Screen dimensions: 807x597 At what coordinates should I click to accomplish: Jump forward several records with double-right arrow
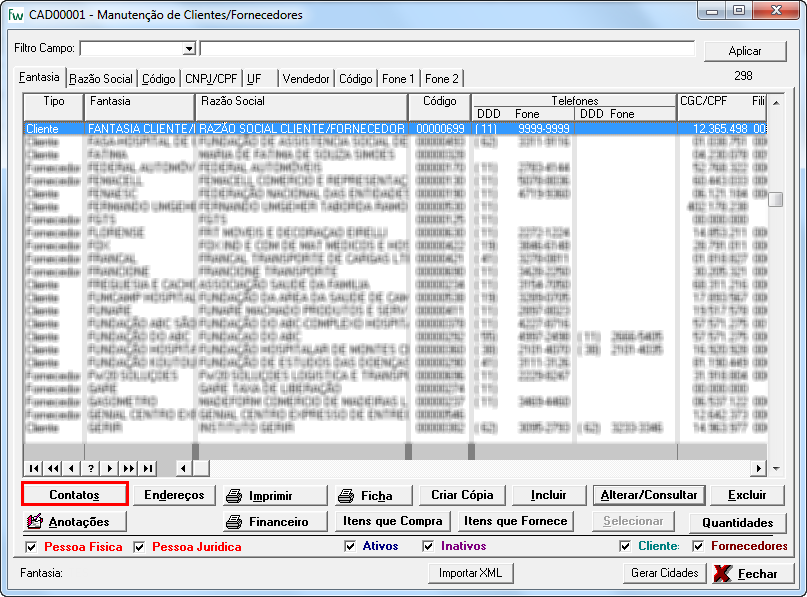(x=129, y=468)
